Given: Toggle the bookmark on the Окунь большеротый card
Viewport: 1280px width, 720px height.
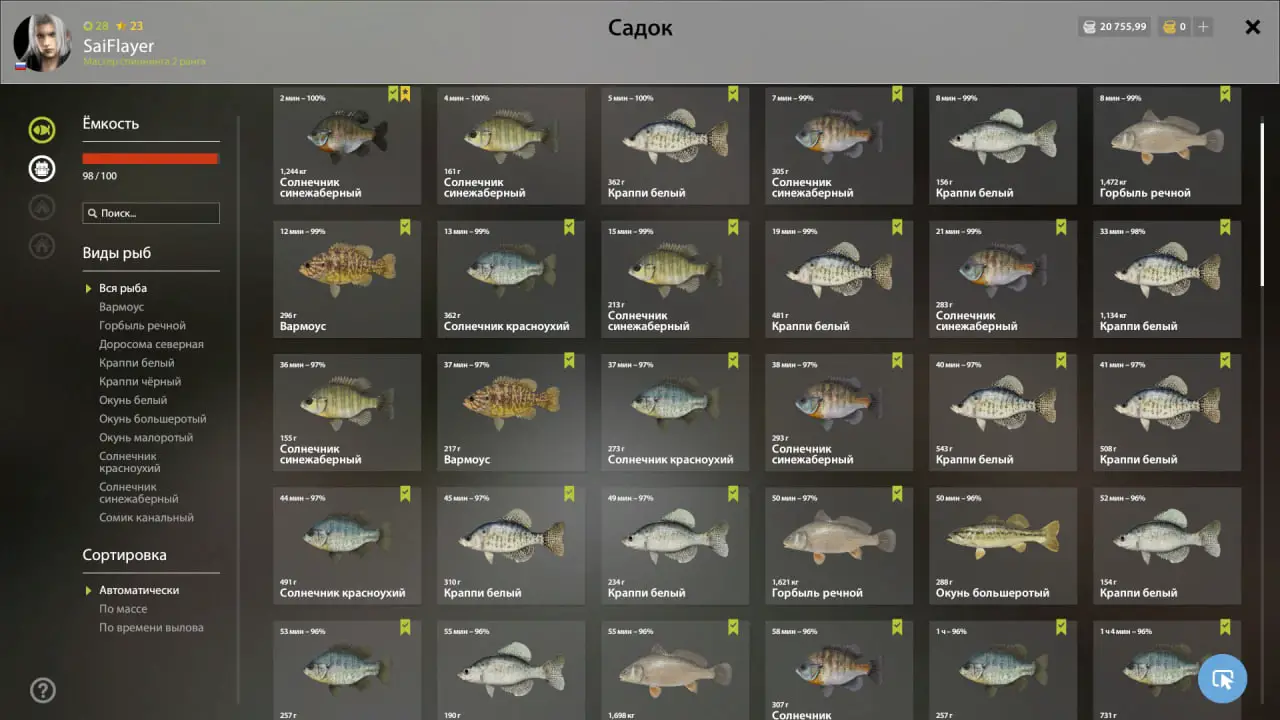Looking at the screenshot, I should tap(1061, 494).
